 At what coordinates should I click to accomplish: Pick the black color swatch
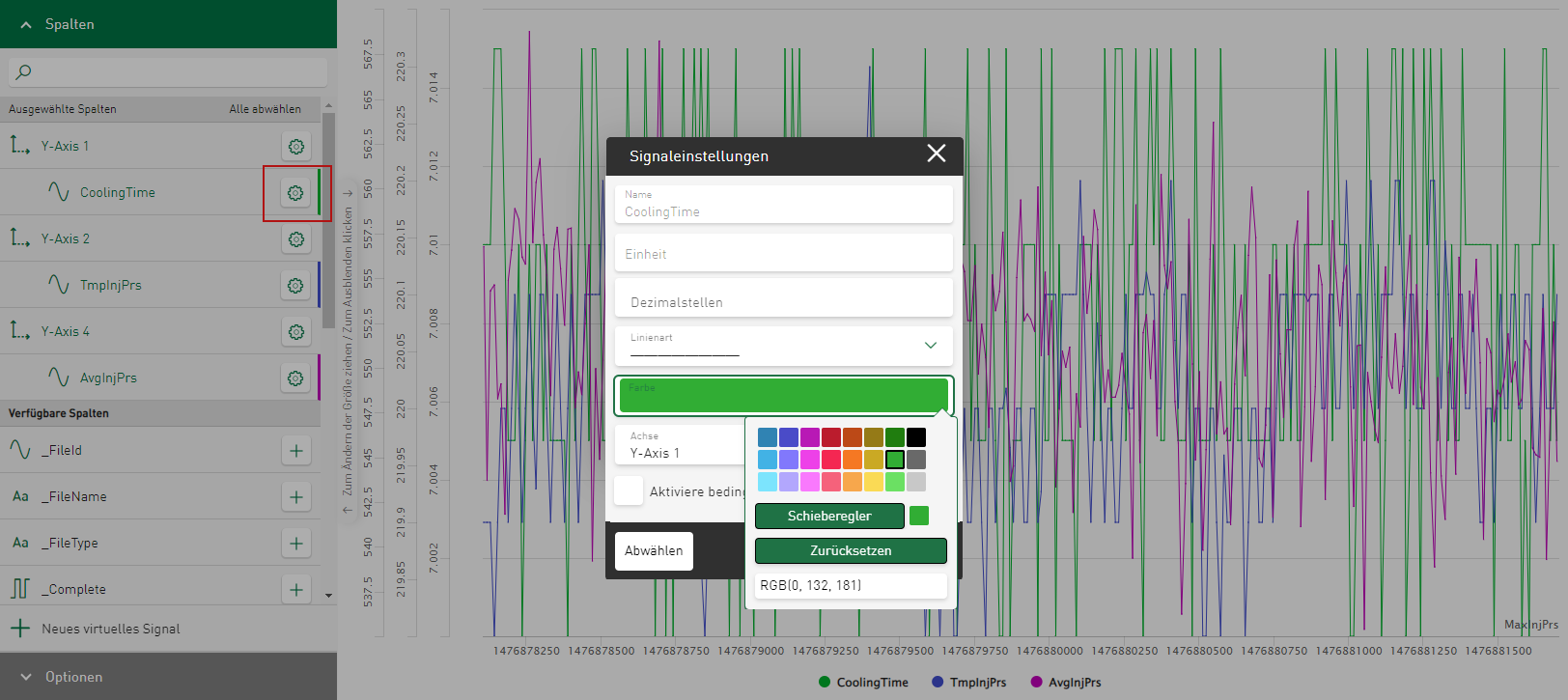[x=916, y=437]
